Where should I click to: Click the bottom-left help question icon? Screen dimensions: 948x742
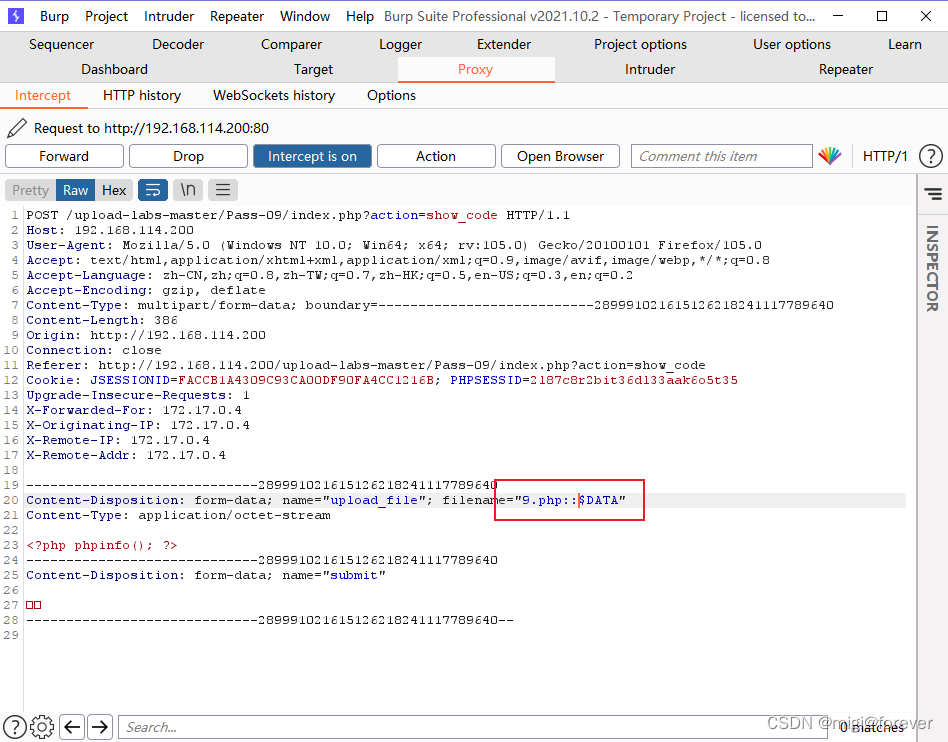click(x=15, y=727)
